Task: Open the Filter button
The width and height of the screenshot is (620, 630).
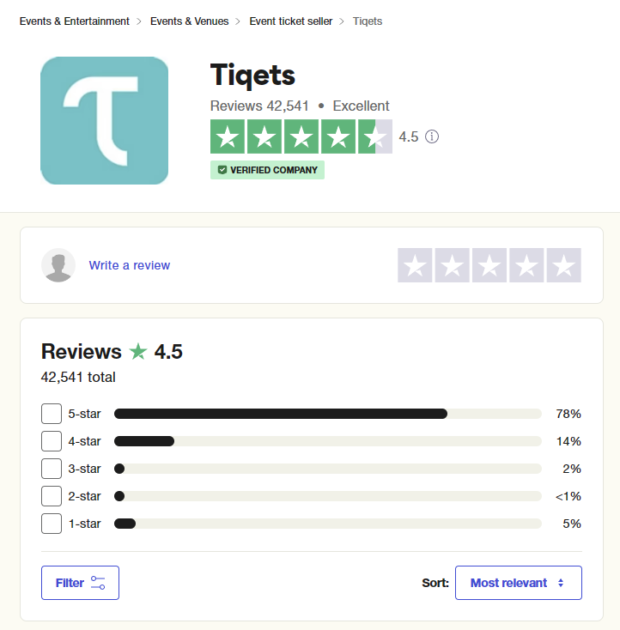Action: (x=80, y=583)
